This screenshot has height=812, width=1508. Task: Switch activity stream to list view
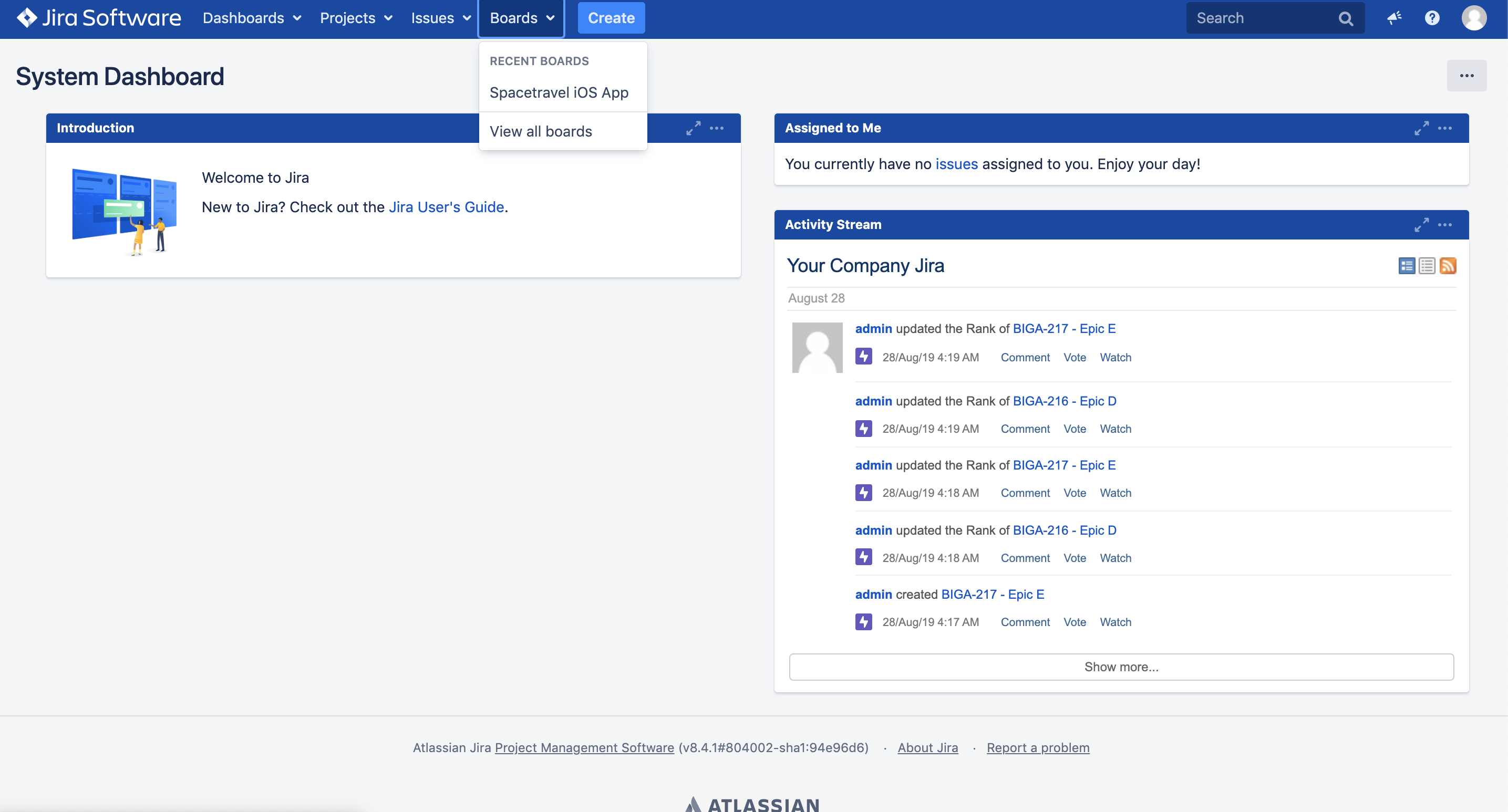[1427, 266]
